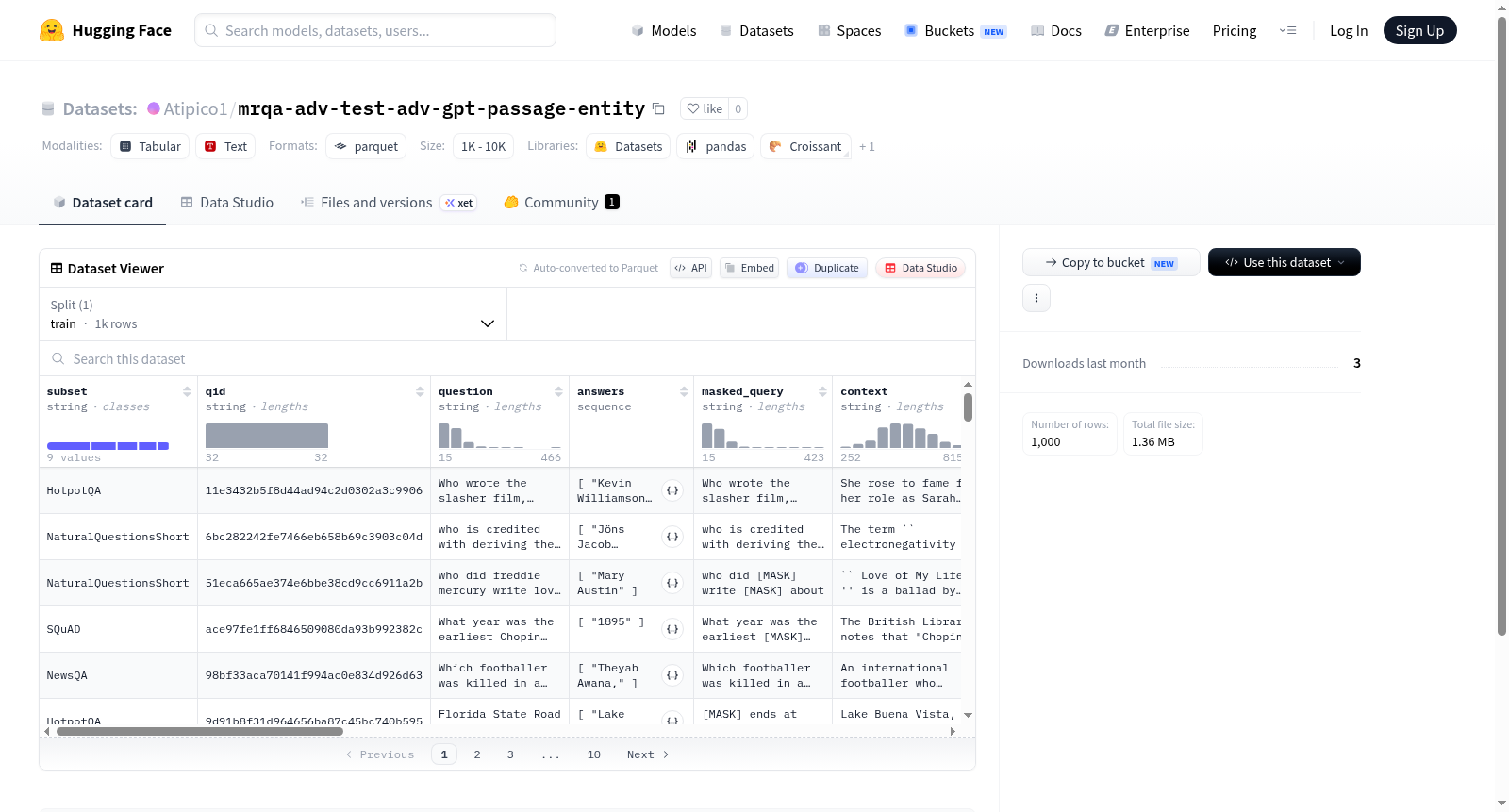The width and height of the screenshot is (1509, 812).
Task: Select the HotpotQA first row cell
Action: [119, 490]
